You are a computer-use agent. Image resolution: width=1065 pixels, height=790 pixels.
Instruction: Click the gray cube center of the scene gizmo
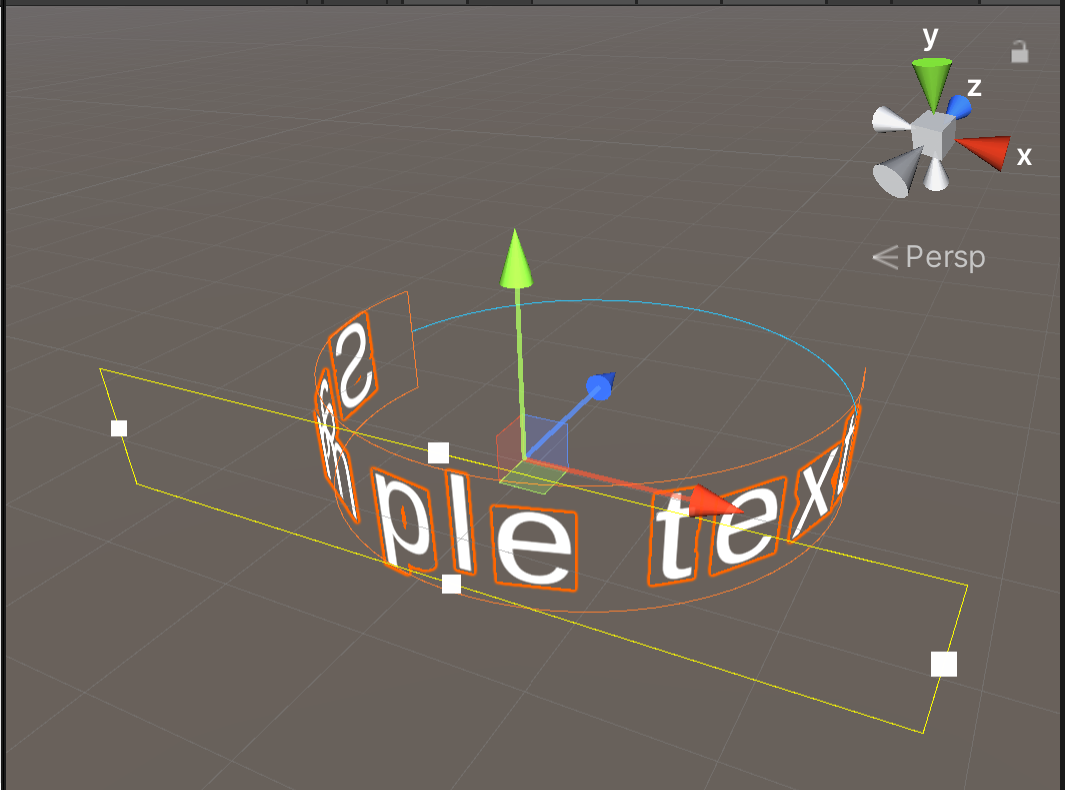(x=931, y=136)
